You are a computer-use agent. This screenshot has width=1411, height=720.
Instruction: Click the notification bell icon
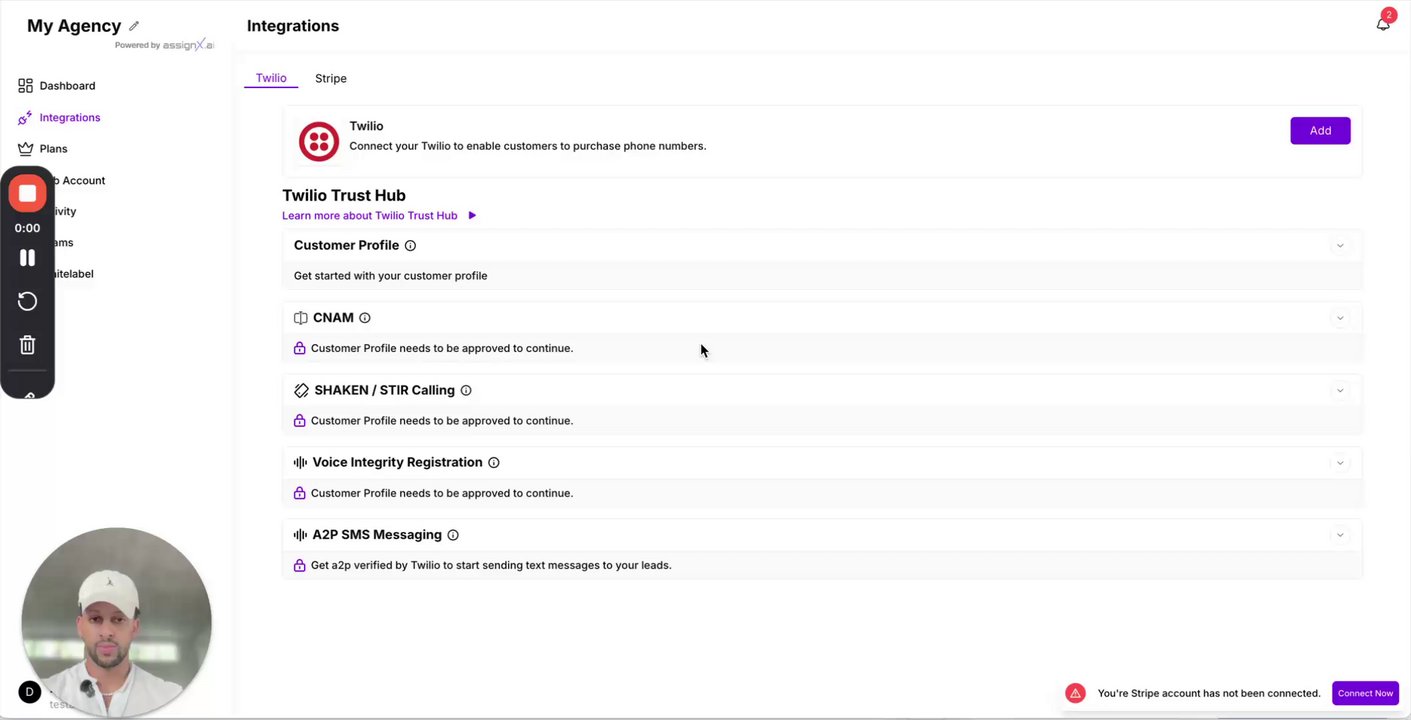coord(1383,24)
